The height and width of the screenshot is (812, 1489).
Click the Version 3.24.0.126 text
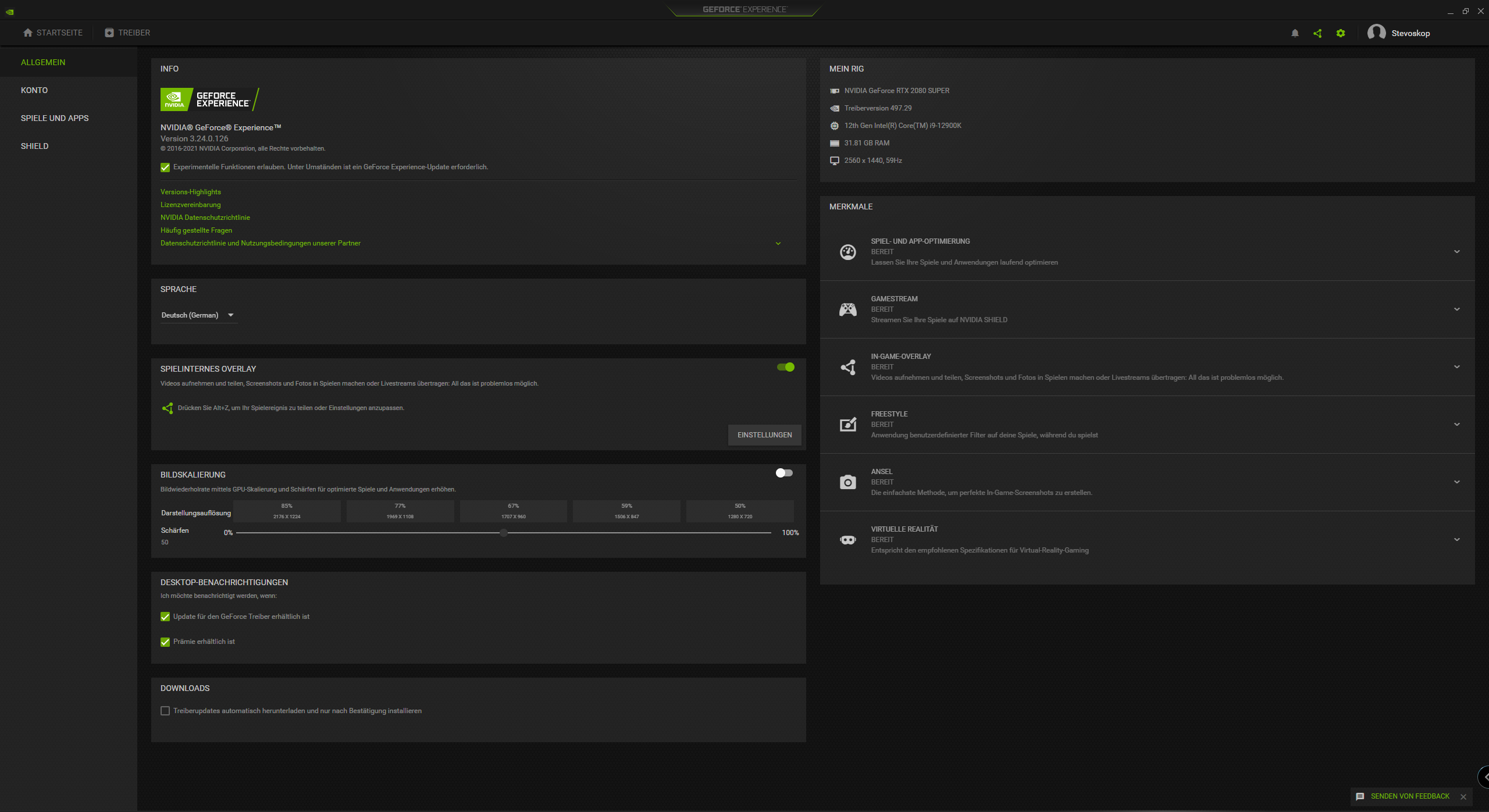click(x=194, y=138)
